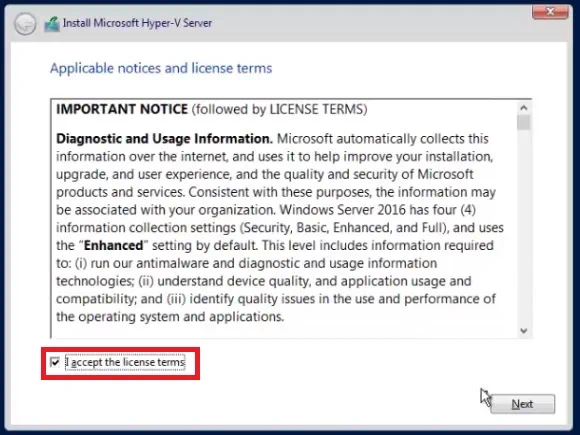Uncheck the accept license terms checkbox
580x435 pixels.
click(x=55, y=362)
